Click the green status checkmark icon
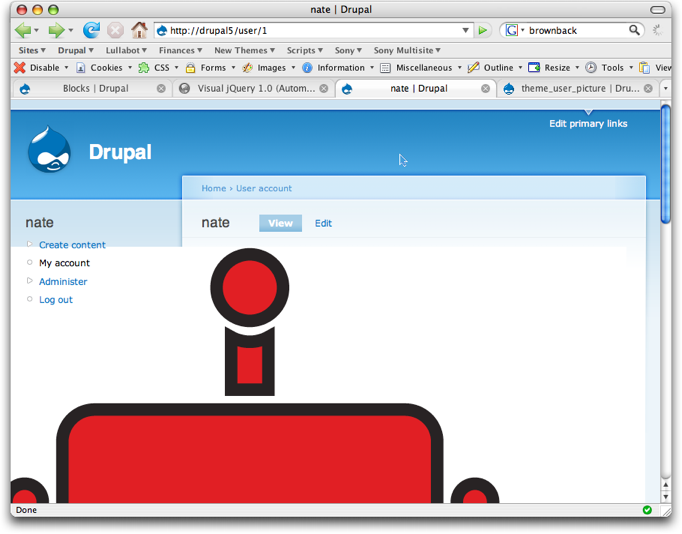The image size is (682, 534). click(x=647, y=510)
